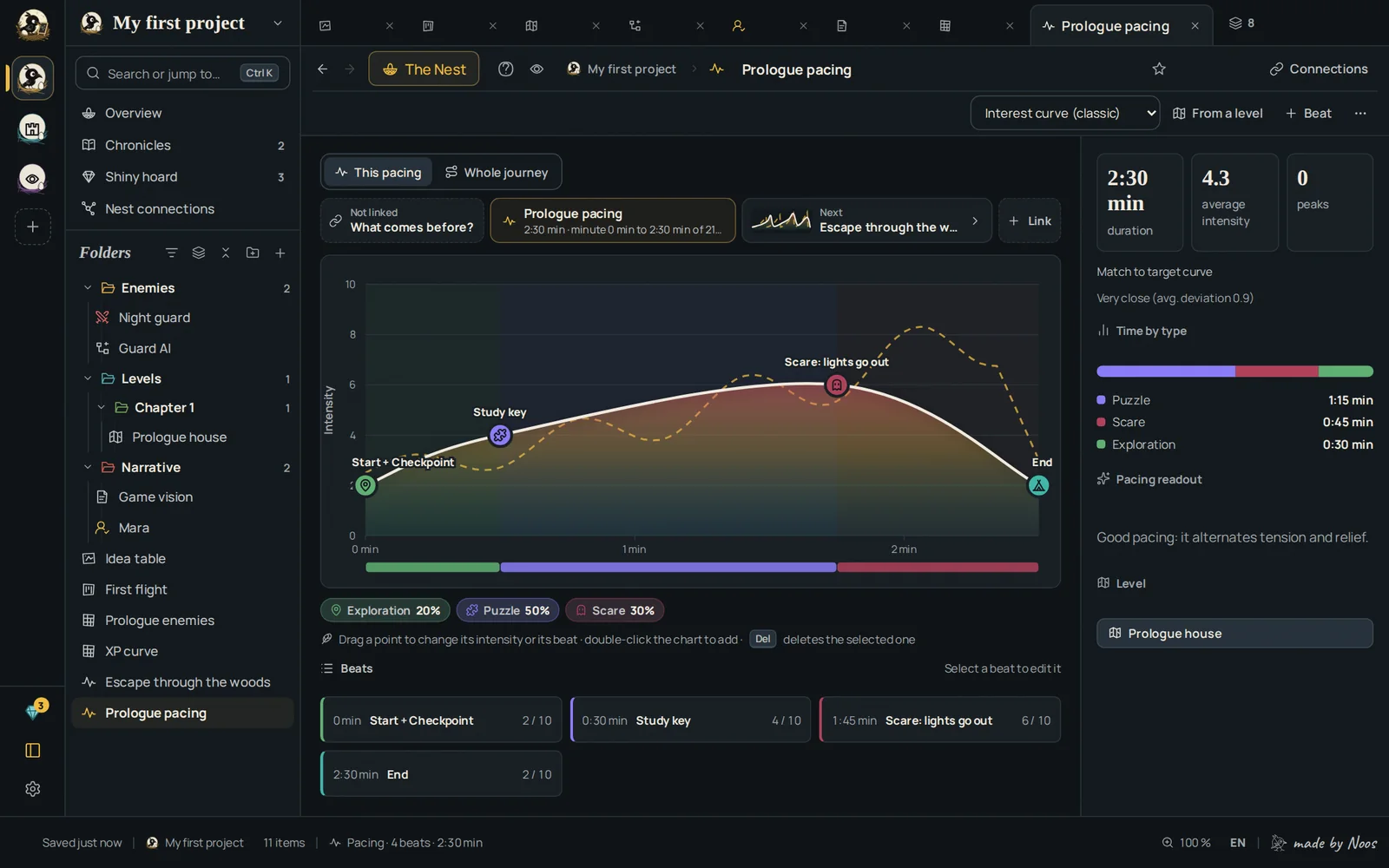The height and width of the screenshot is (868, 1389).
Task: Click the favorite star icon
Action: 1159,69
